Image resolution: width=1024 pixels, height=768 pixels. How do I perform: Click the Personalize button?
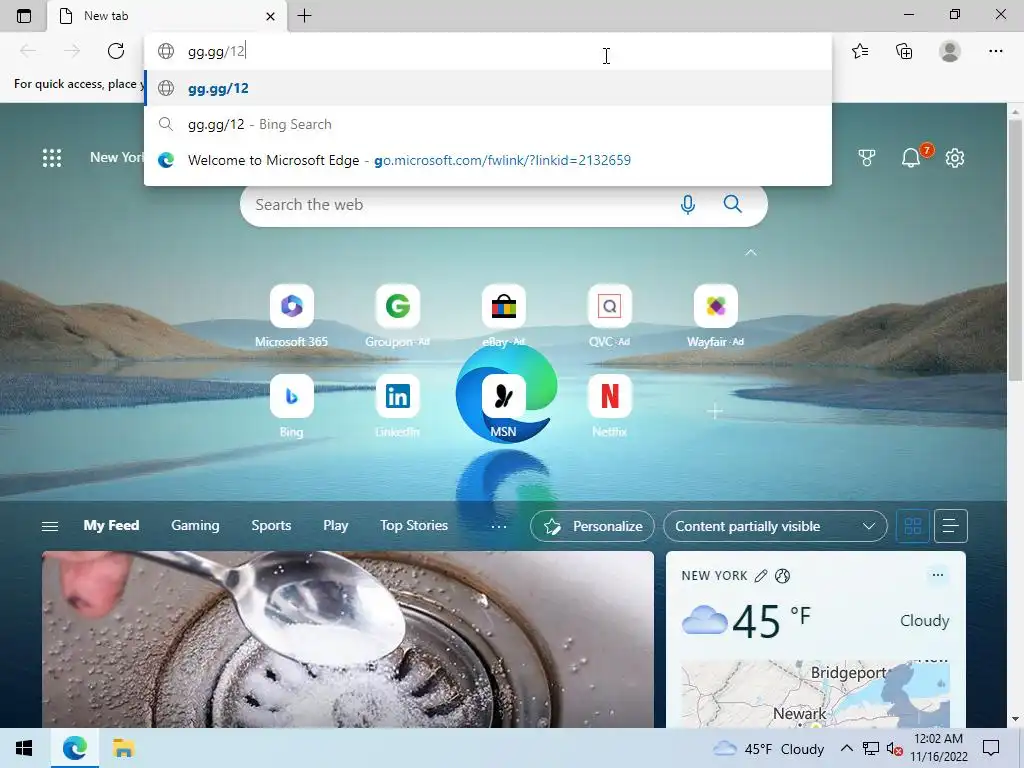[x=592, y=526]
